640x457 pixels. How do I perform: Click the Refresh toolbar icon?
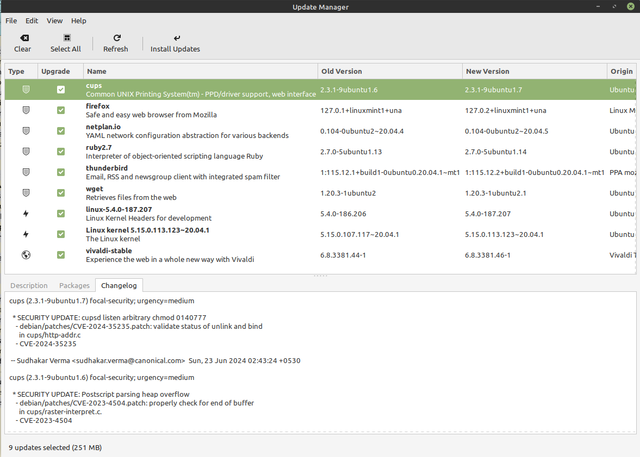point(117,38)
